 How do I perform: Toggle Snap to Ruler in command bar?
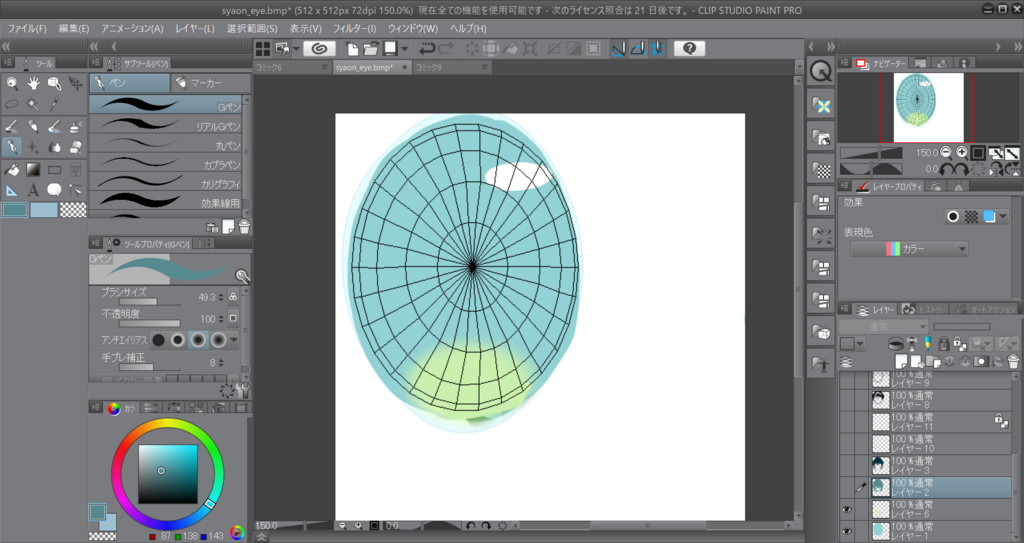coord(618,48)
